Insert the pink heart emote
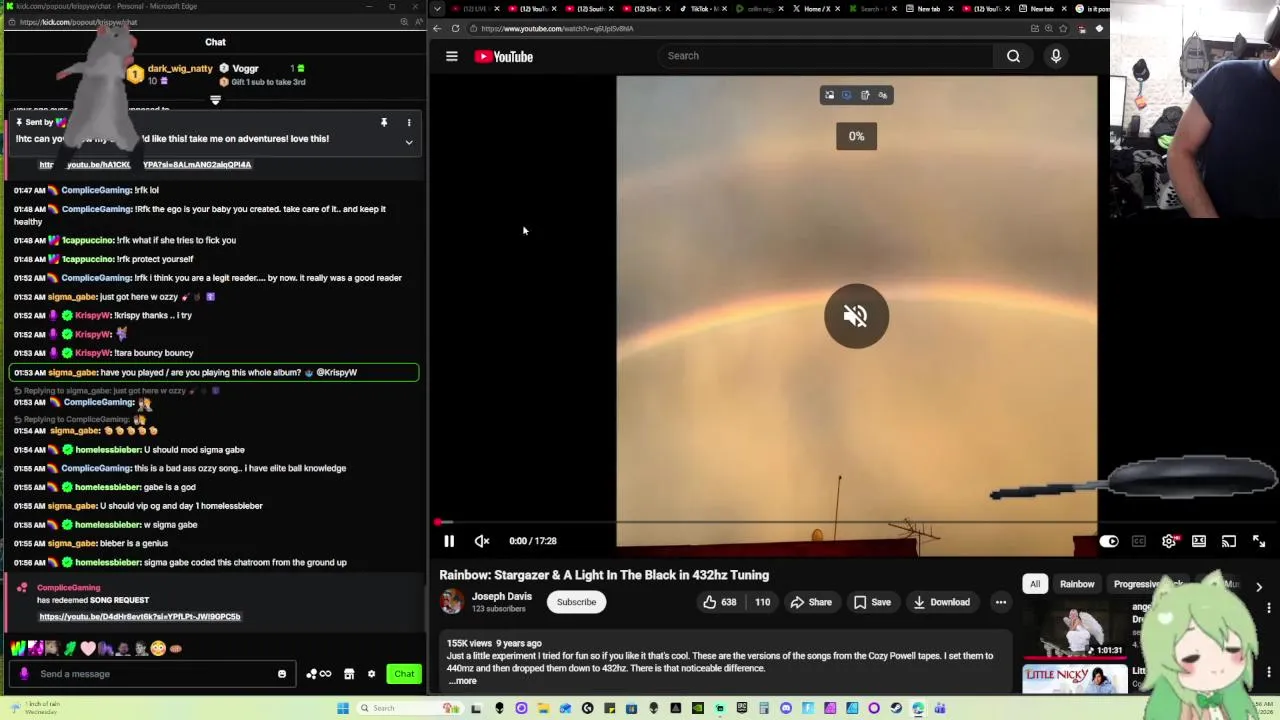Image resolution: width=1280 pixels, height=720 pixels. (88, 648)
